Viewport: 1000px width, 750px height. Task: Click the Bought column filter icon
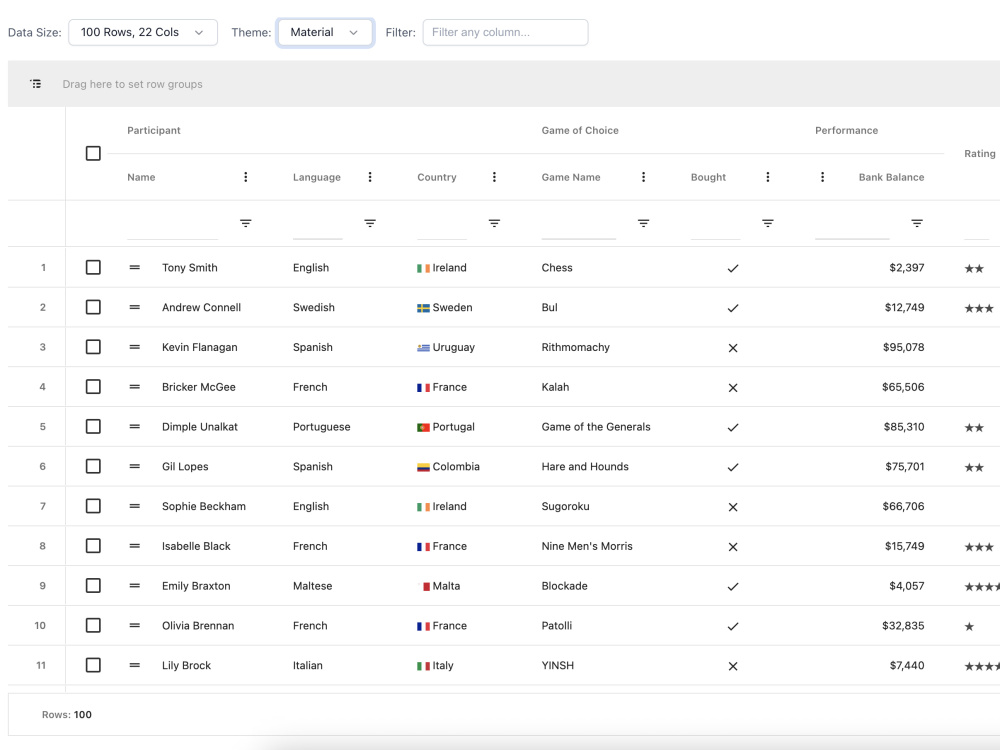768,223
